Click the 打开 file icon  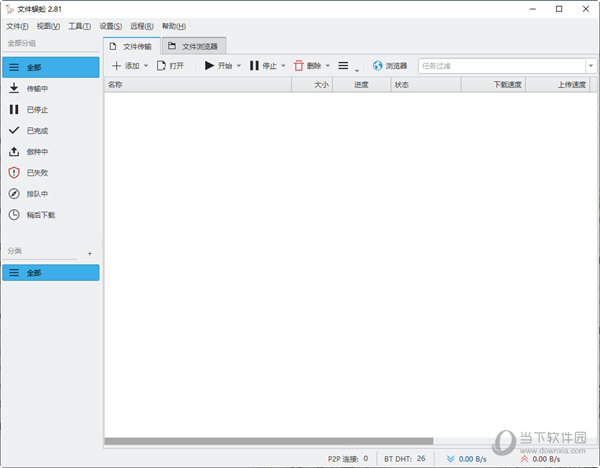click(161, 66)
